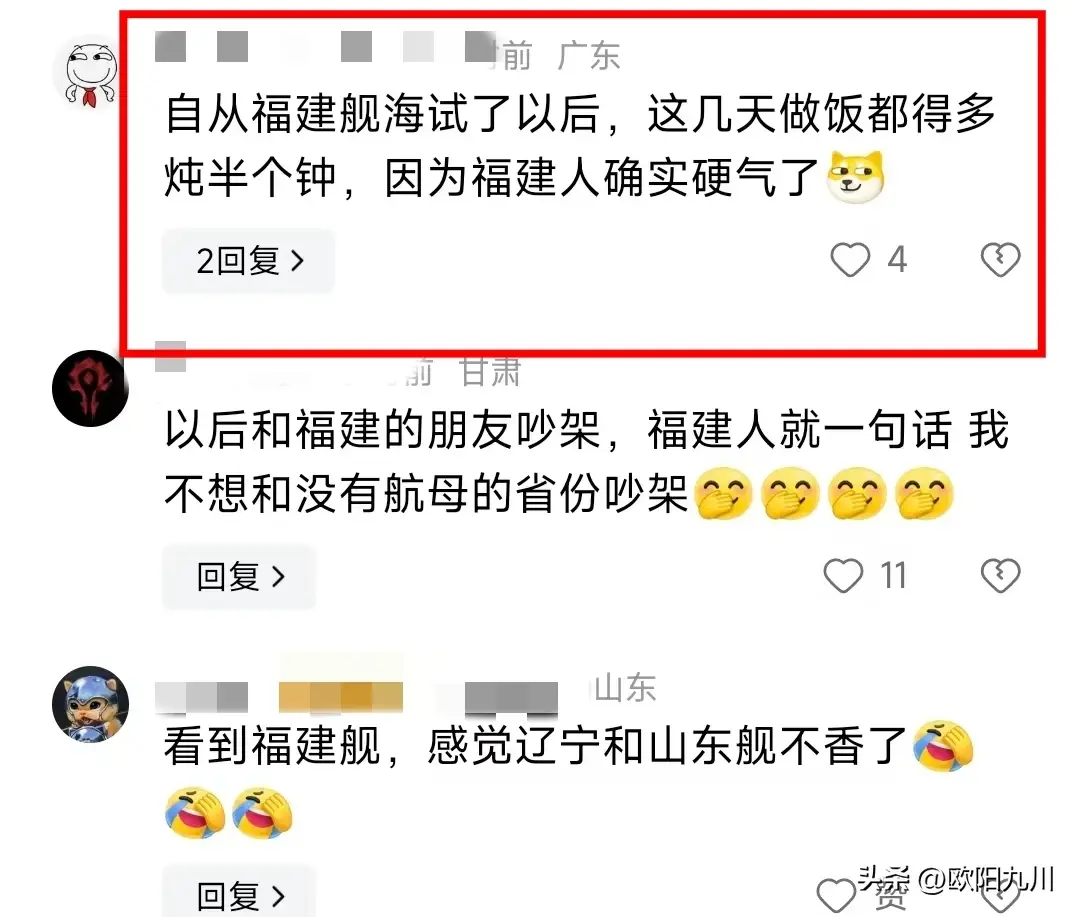Like the Fujian carrier sea trial comment
Image resolution: width=1080 pixels, height=917 pixels.
click(x=850, y=260)
